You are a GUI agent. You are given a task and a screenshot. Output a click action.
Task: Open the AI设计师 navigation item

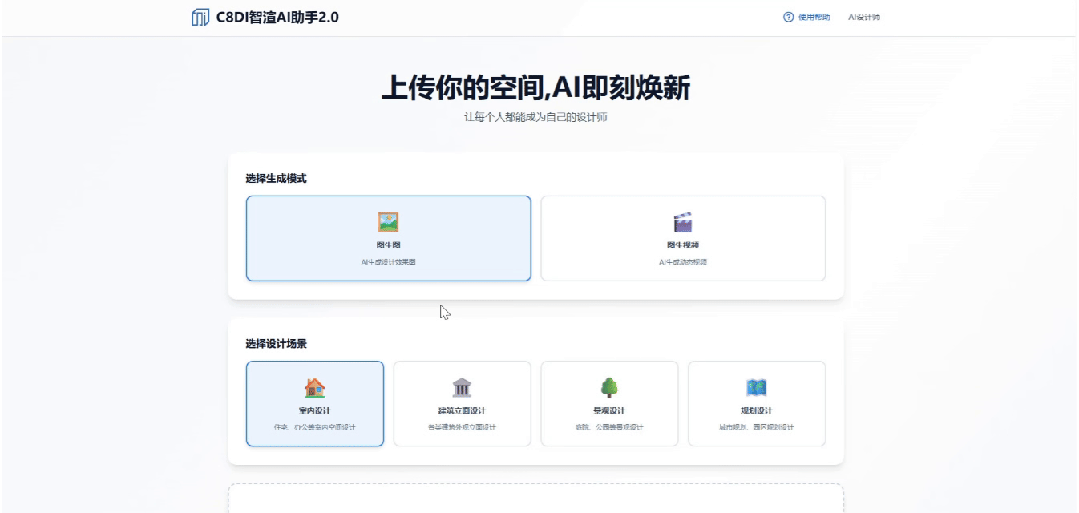[864, 17]
